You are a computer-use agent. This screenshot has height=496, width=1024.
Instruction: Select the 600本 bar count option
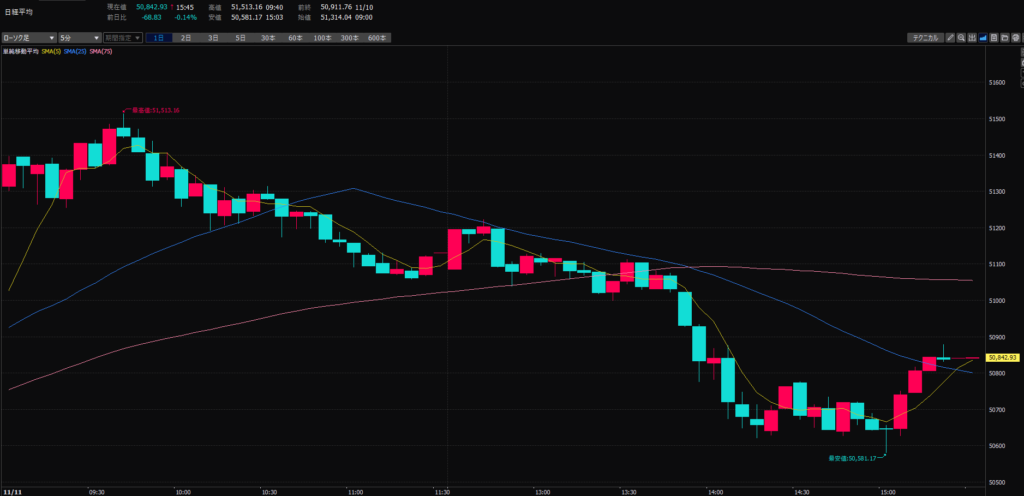coord(377,38)
